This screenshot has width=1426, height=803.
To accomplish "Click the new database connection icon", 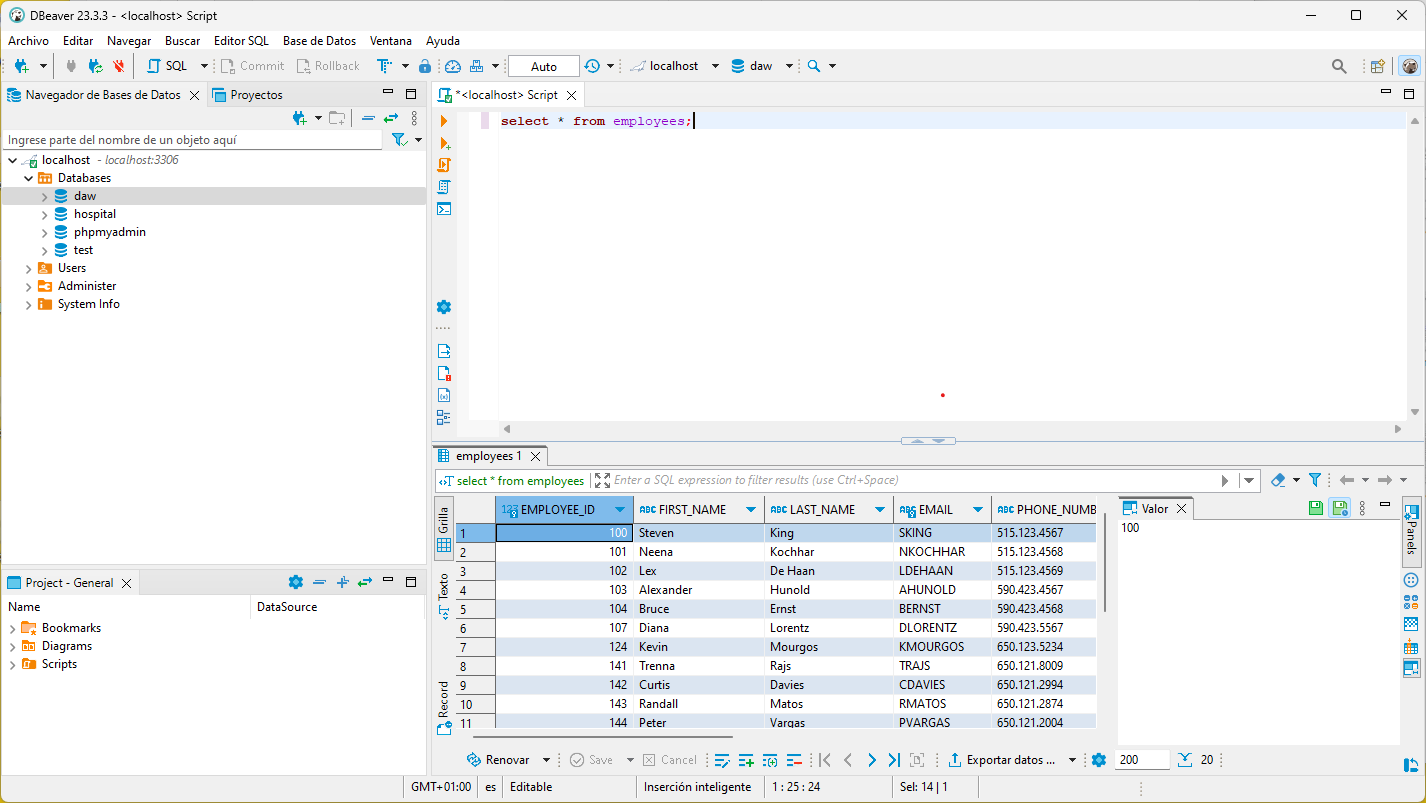I will [21, 66].
